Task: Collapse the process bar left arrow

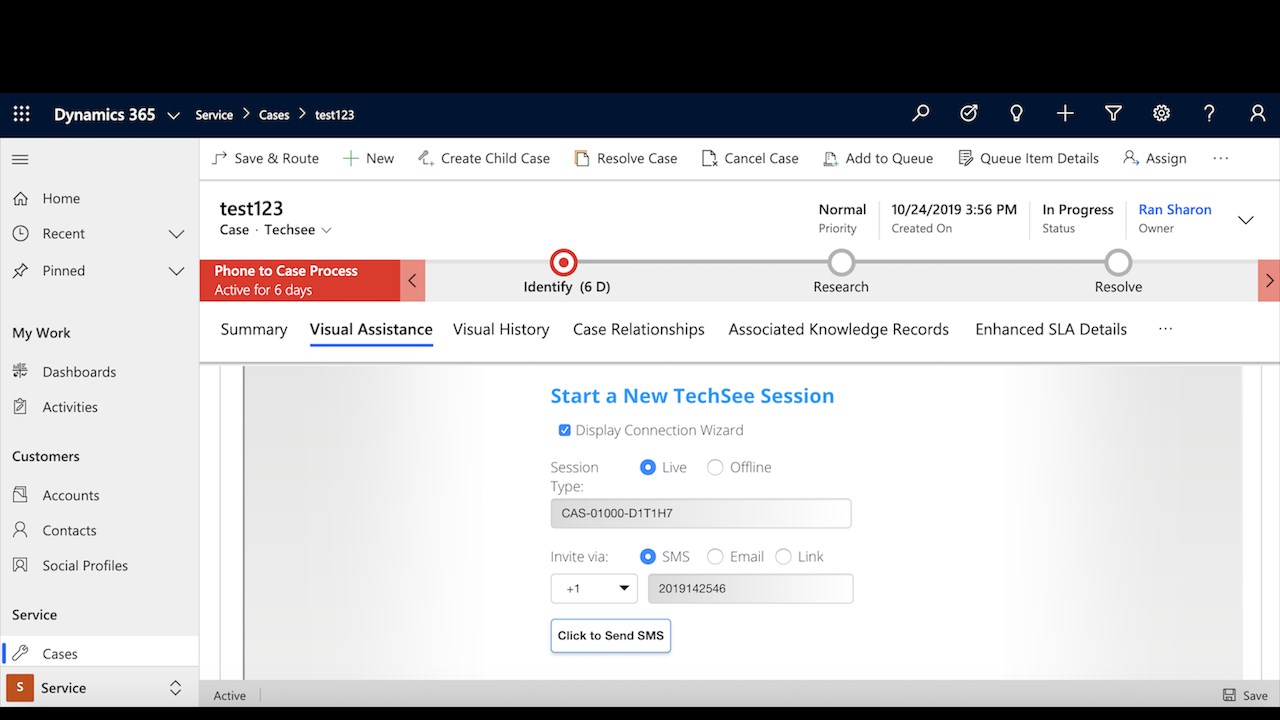Action: 413,280
